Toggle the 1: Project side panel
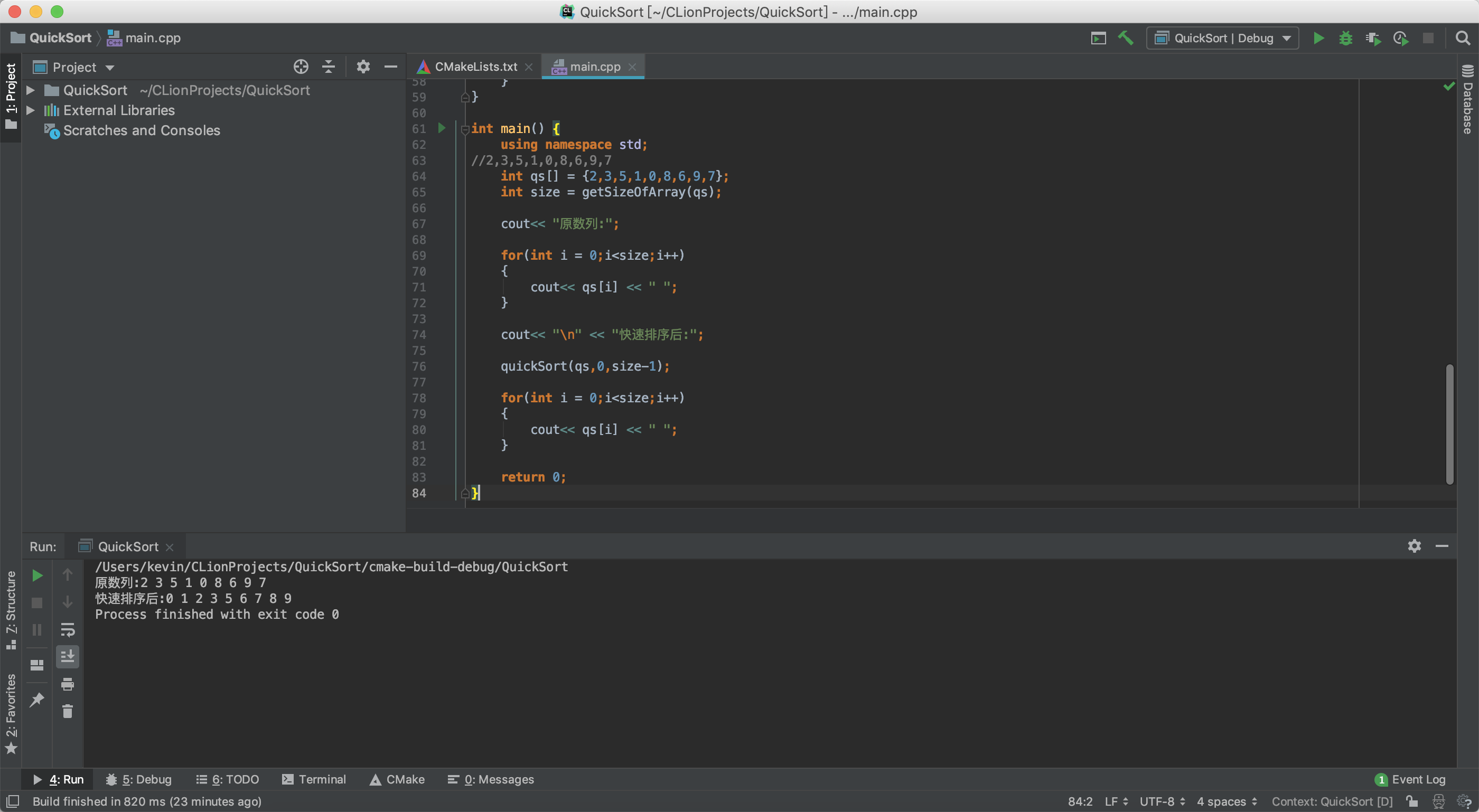Image resolution: width=1479 pixels, height=812 pixels. [11, 96]
